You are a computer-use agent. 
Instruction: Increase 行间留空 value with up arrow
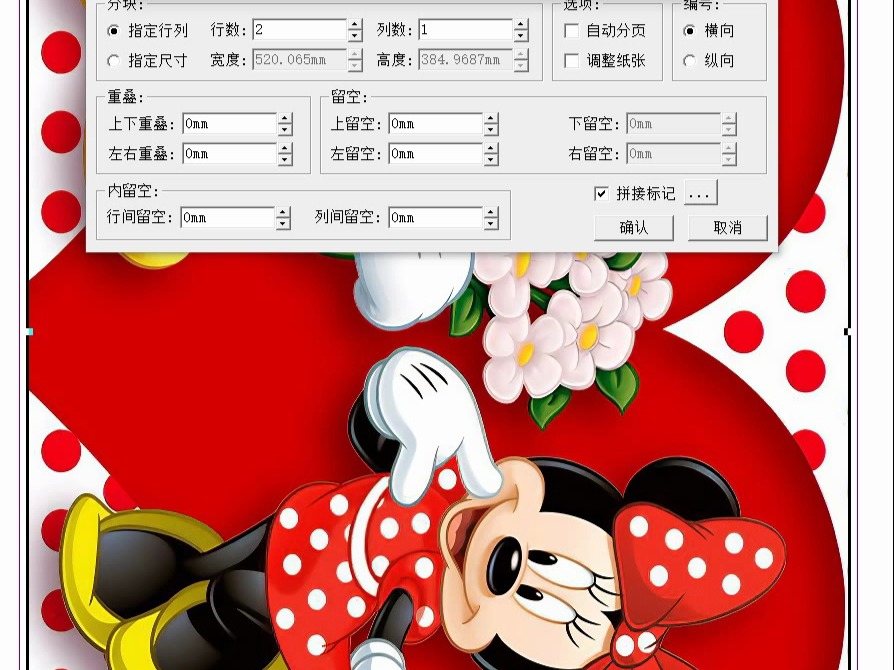[x=283, y=212]
